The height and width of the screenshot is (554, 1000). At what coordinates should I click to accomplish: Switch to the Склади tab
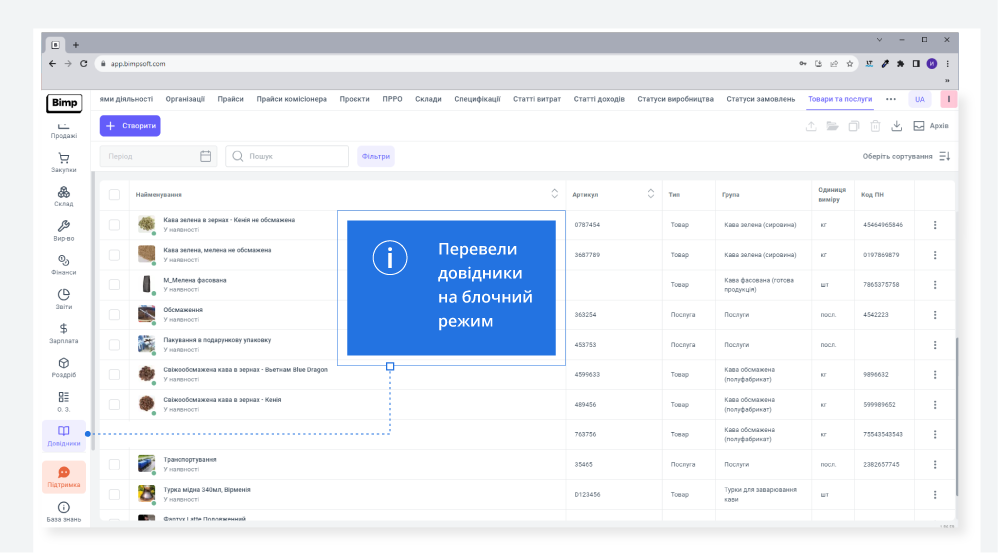point(428,99)
